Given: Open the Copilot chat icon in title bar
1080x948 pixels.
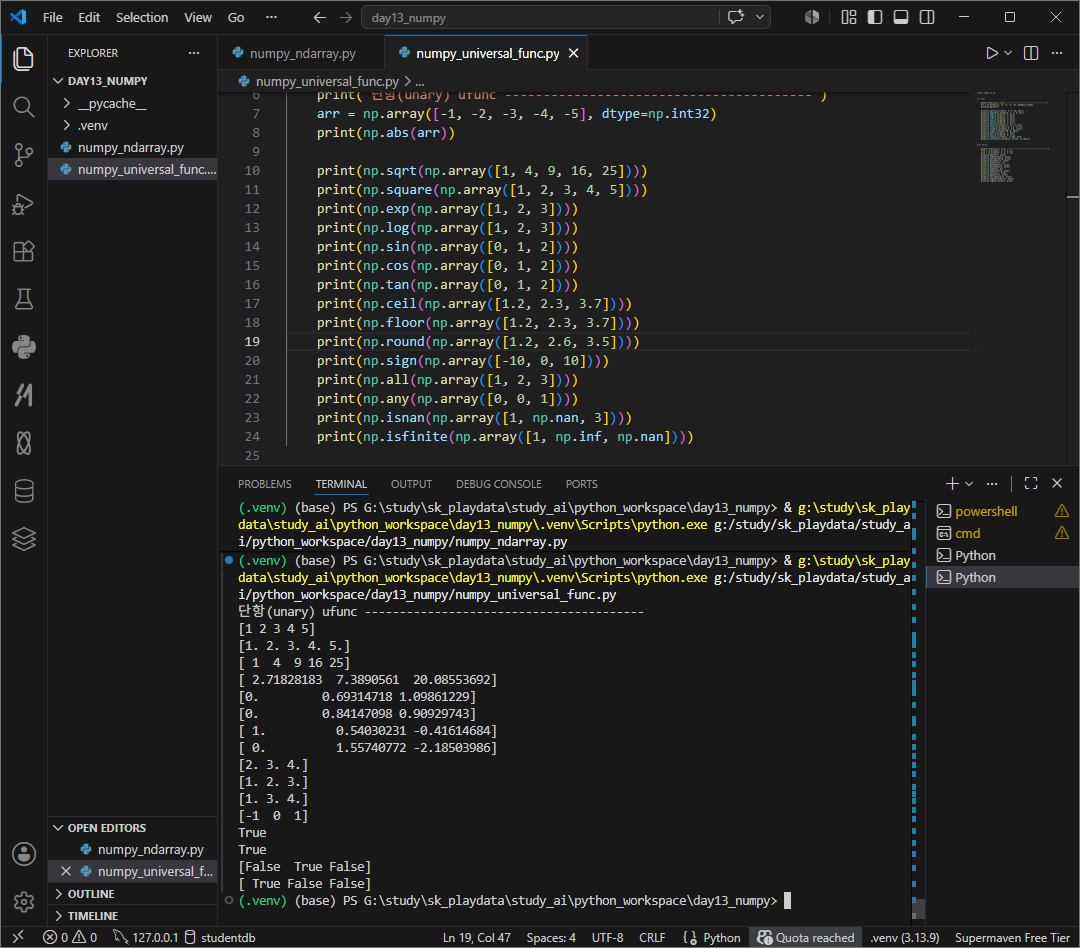Looking at the screenshot, I should (736, 17).
